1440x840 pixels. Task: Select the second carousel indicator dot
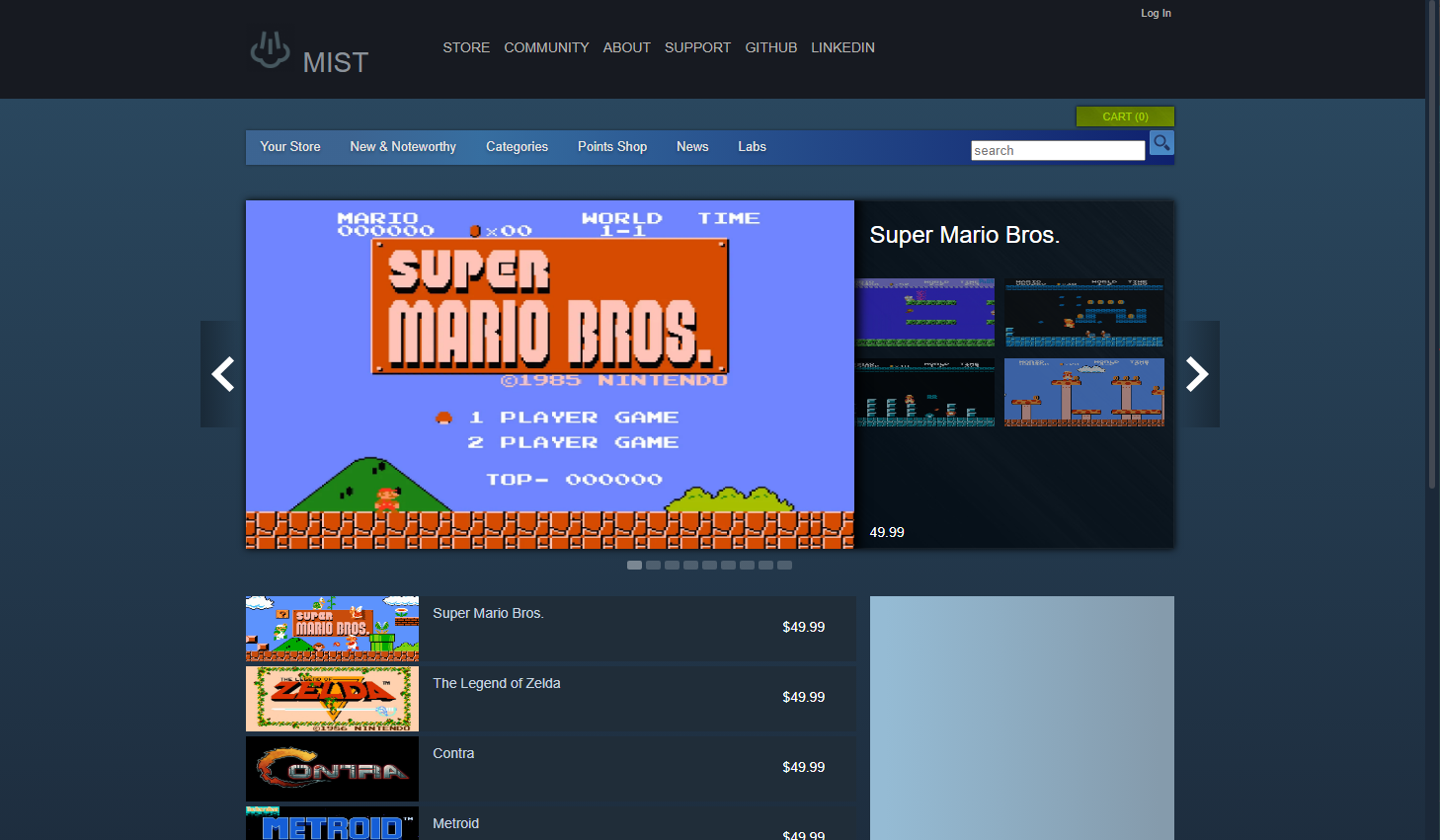[653, 566]
